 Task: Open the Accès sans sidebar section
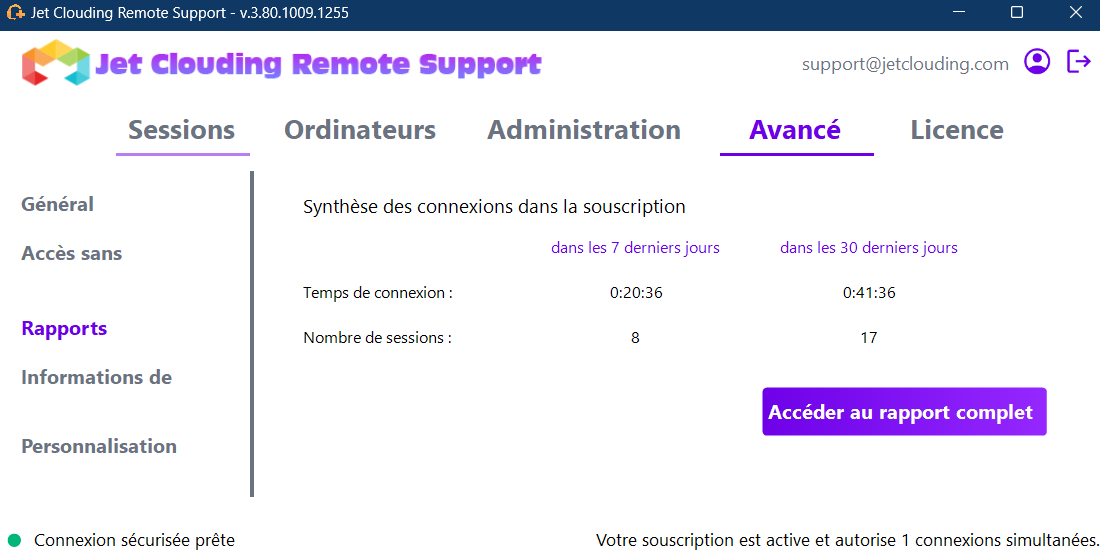coord(72,253)
